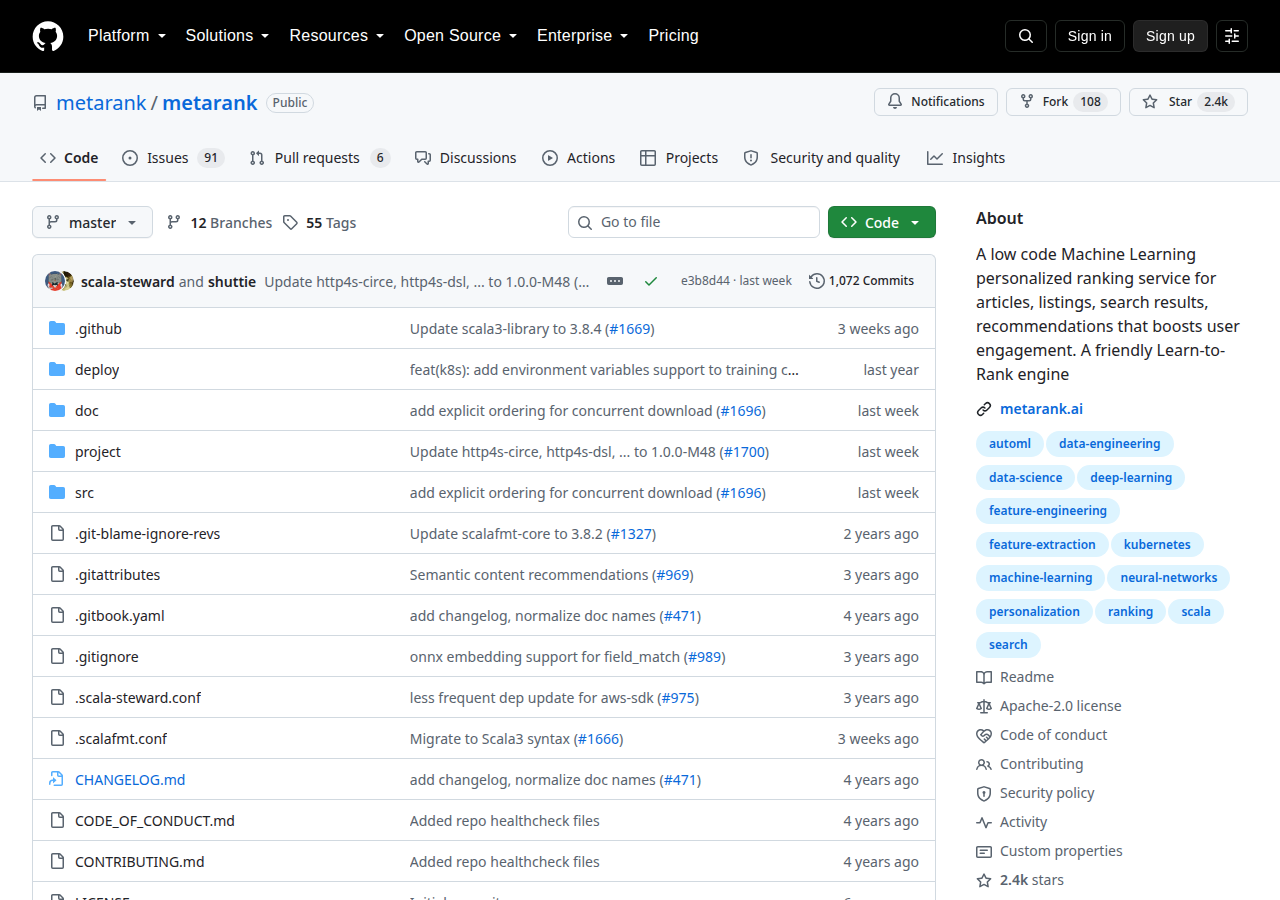This screenshot has height=900, width=1280.
Task: Expand the Enterprise navigation dropdown
Action: 582,36
